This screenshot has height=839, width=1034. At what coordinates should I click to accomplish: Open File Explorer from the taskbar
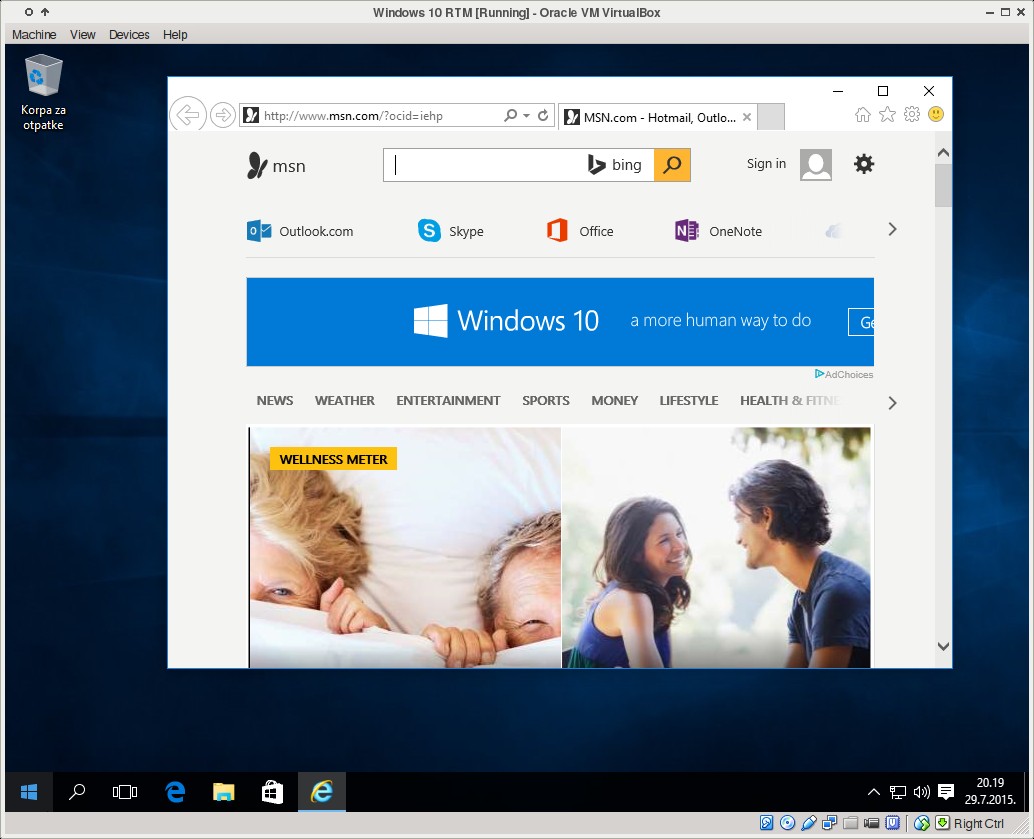pyautogui.click(x=224, y=792)
